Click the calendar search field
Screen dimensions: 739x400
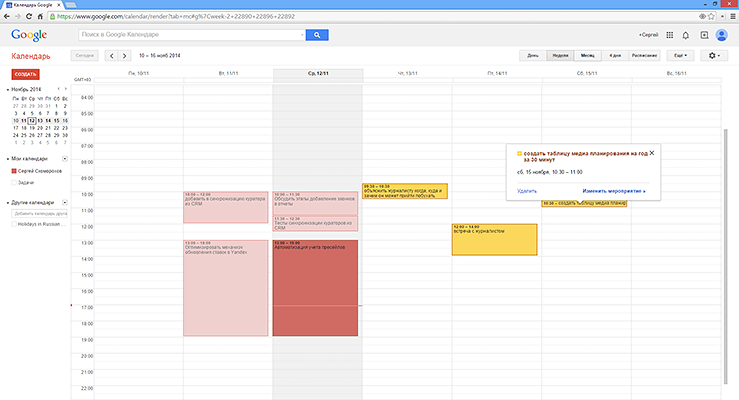pyautogui.click(x=190, y=35)
